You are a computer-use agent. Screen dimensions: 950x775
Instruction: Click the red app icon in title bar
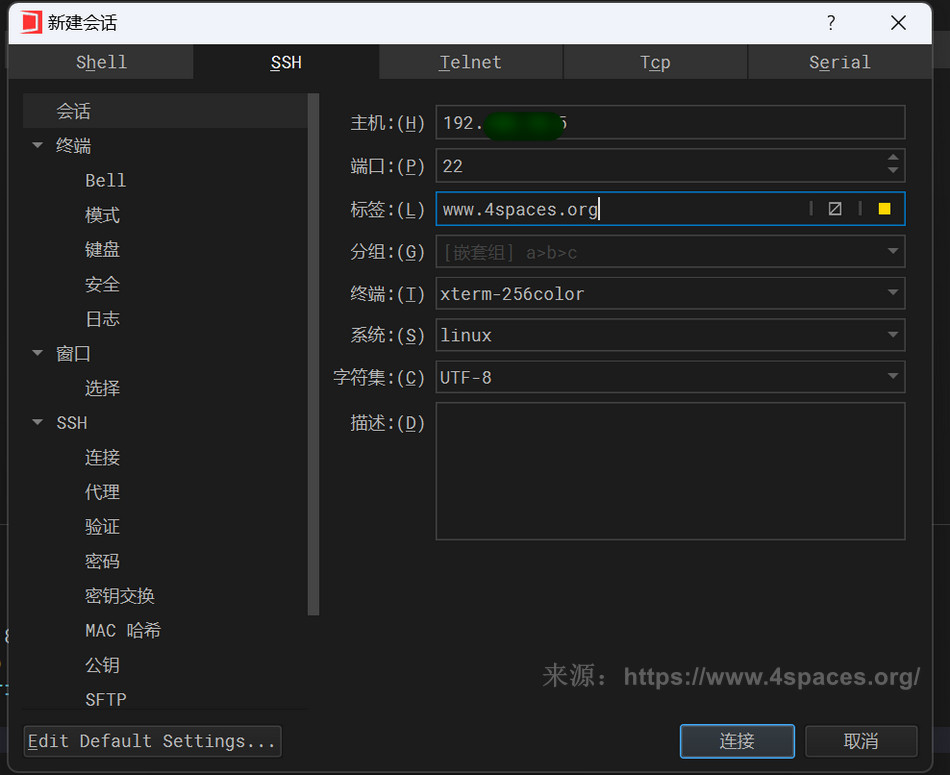[31, 22]
